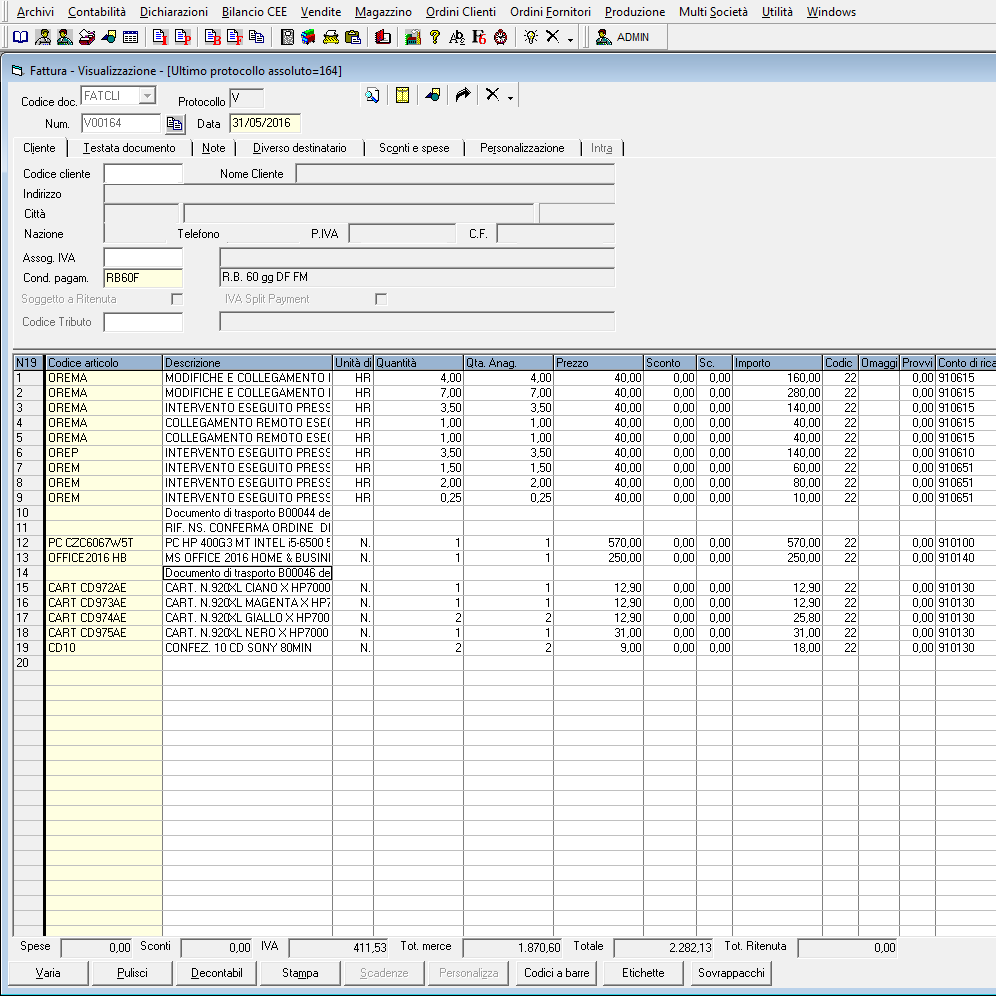The width and height of the screenshot is (996, 996).
Task: Click the Etichette button
Action: (x=643, y=972)
